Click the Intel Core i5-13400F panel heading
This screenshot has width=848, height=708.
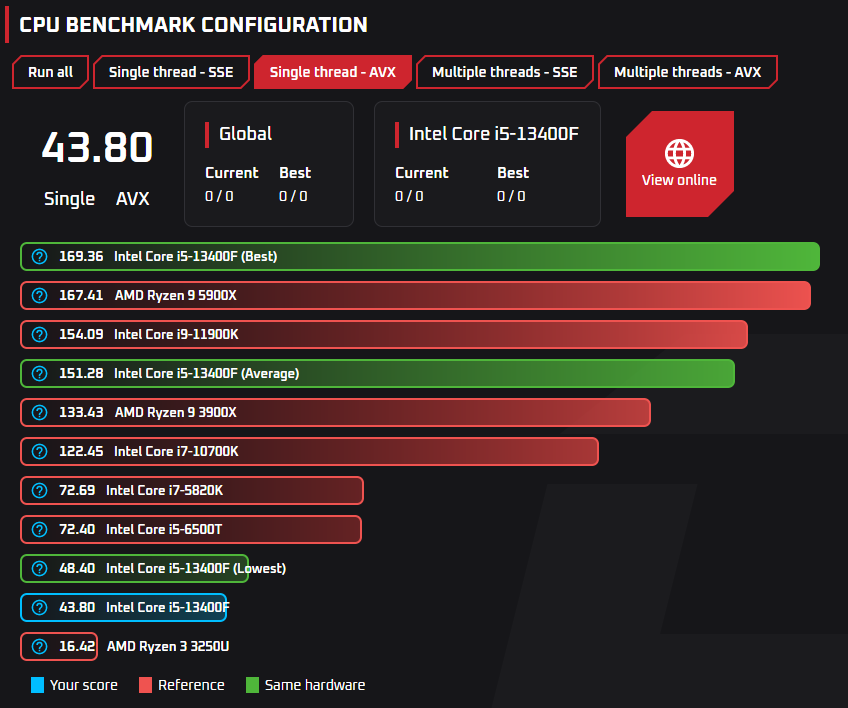[x=494, y=134]
